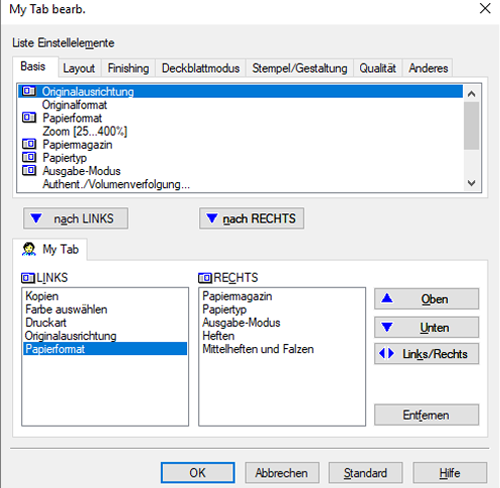
Task: Select the Stempel/Gestaltung tab
Action: (x=300, y=68)
